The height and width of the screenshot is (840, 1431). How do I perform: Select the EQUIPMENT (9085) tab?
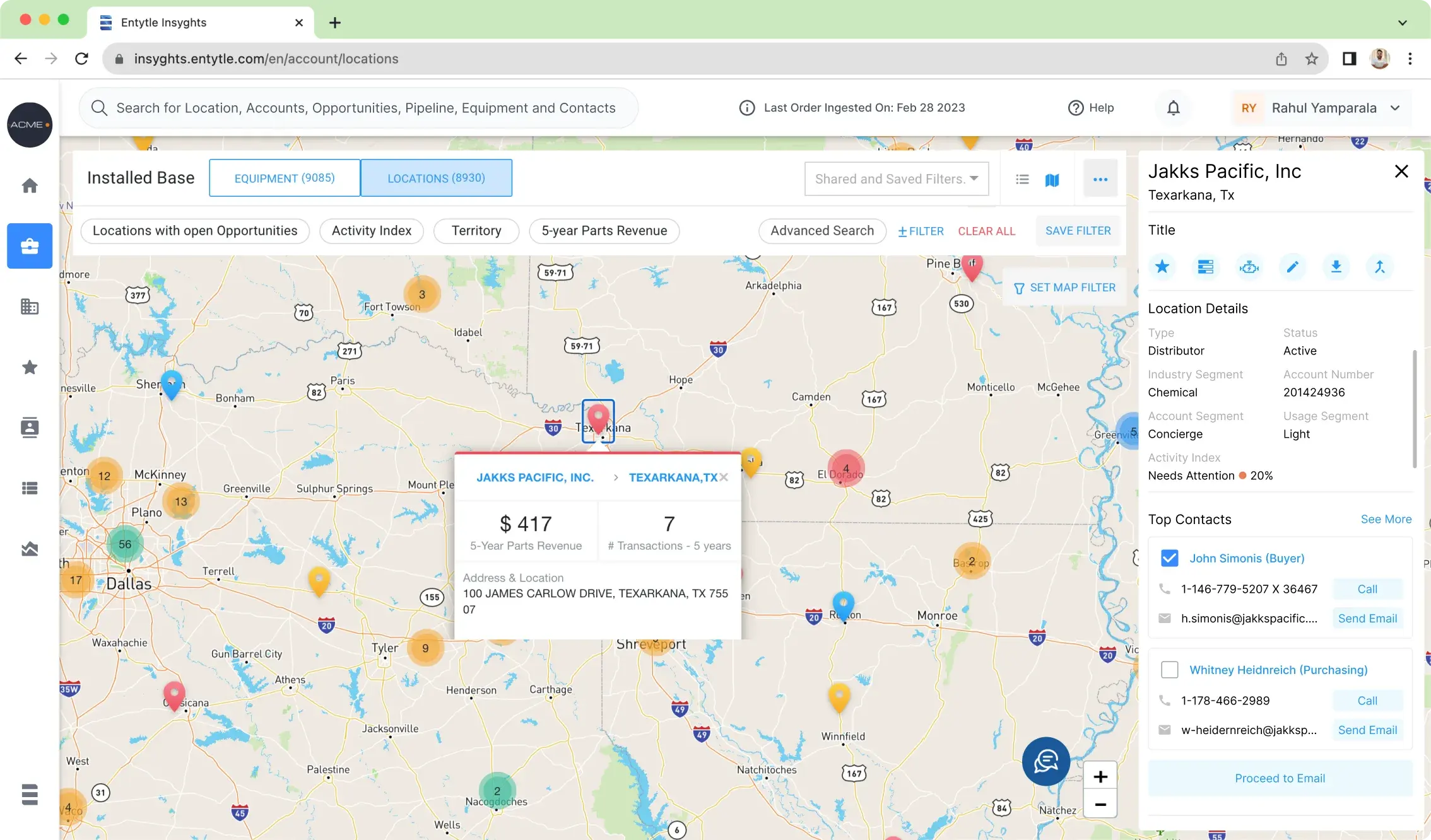click(285, 178)
